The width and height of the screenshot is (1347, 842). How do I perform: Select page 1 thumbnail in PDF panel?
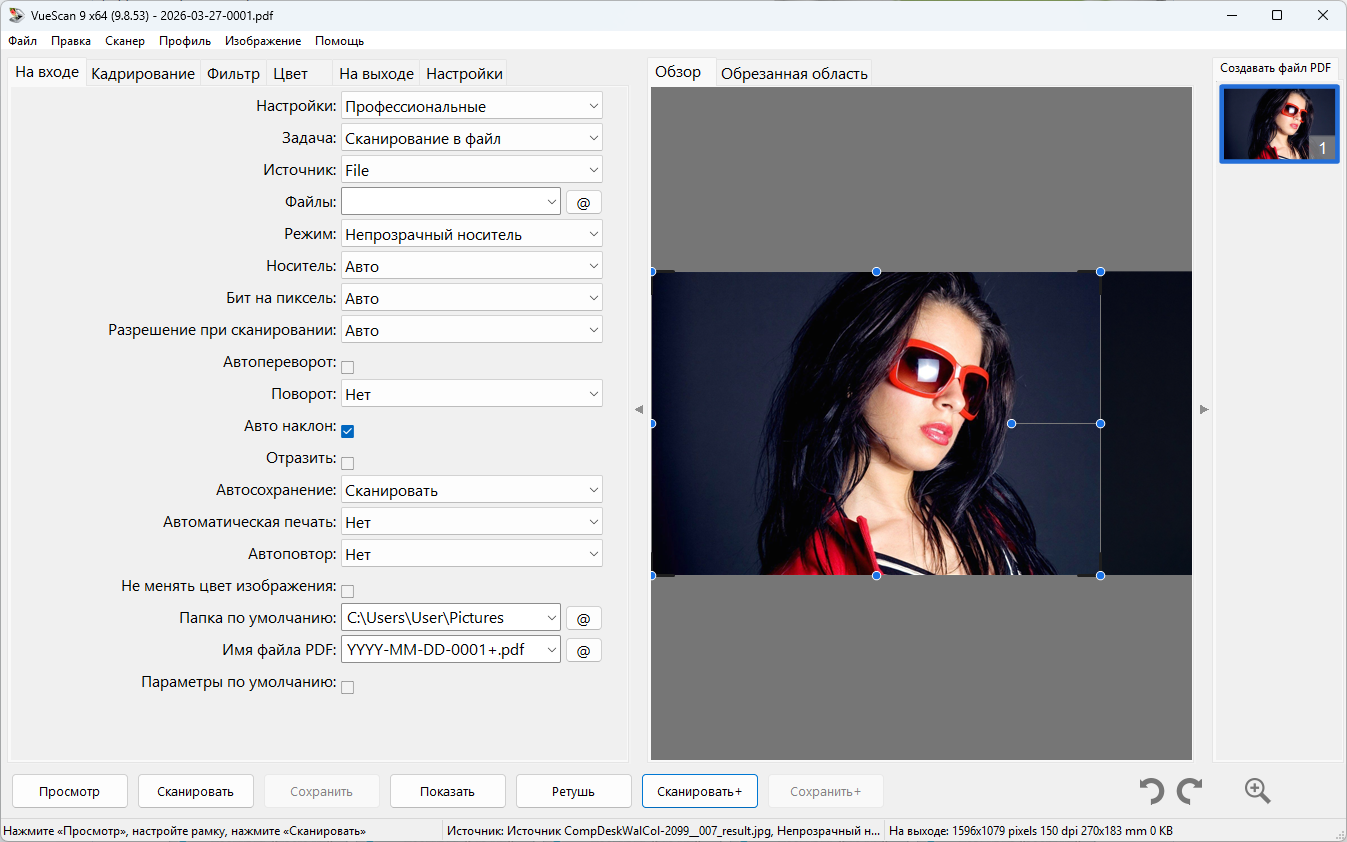click(x=1279, y=124)
